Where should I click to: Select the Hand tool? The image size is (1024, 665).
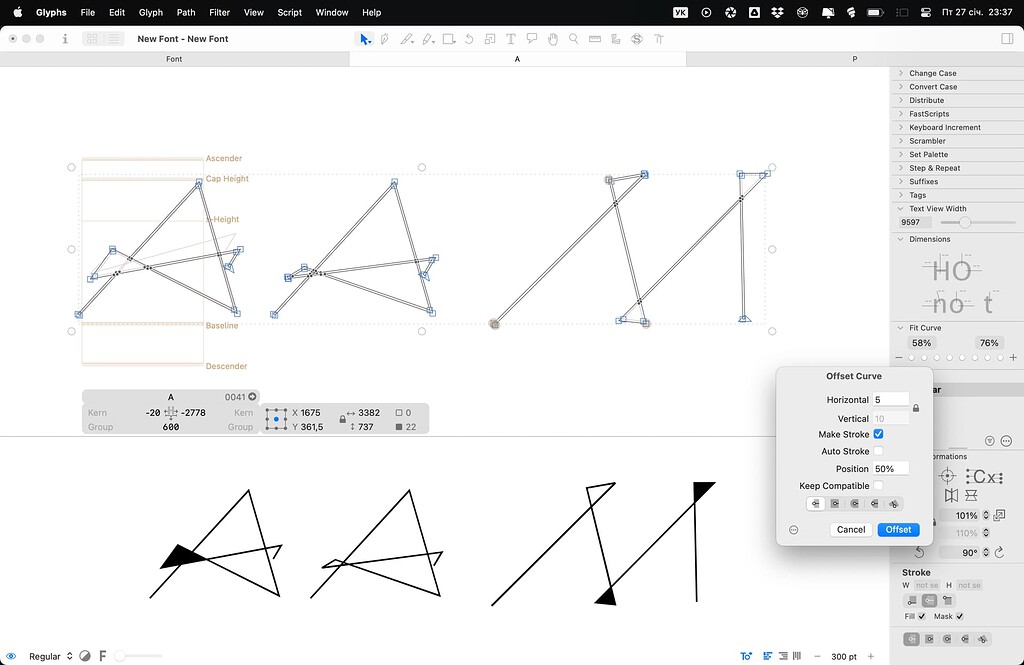[552, 39]
